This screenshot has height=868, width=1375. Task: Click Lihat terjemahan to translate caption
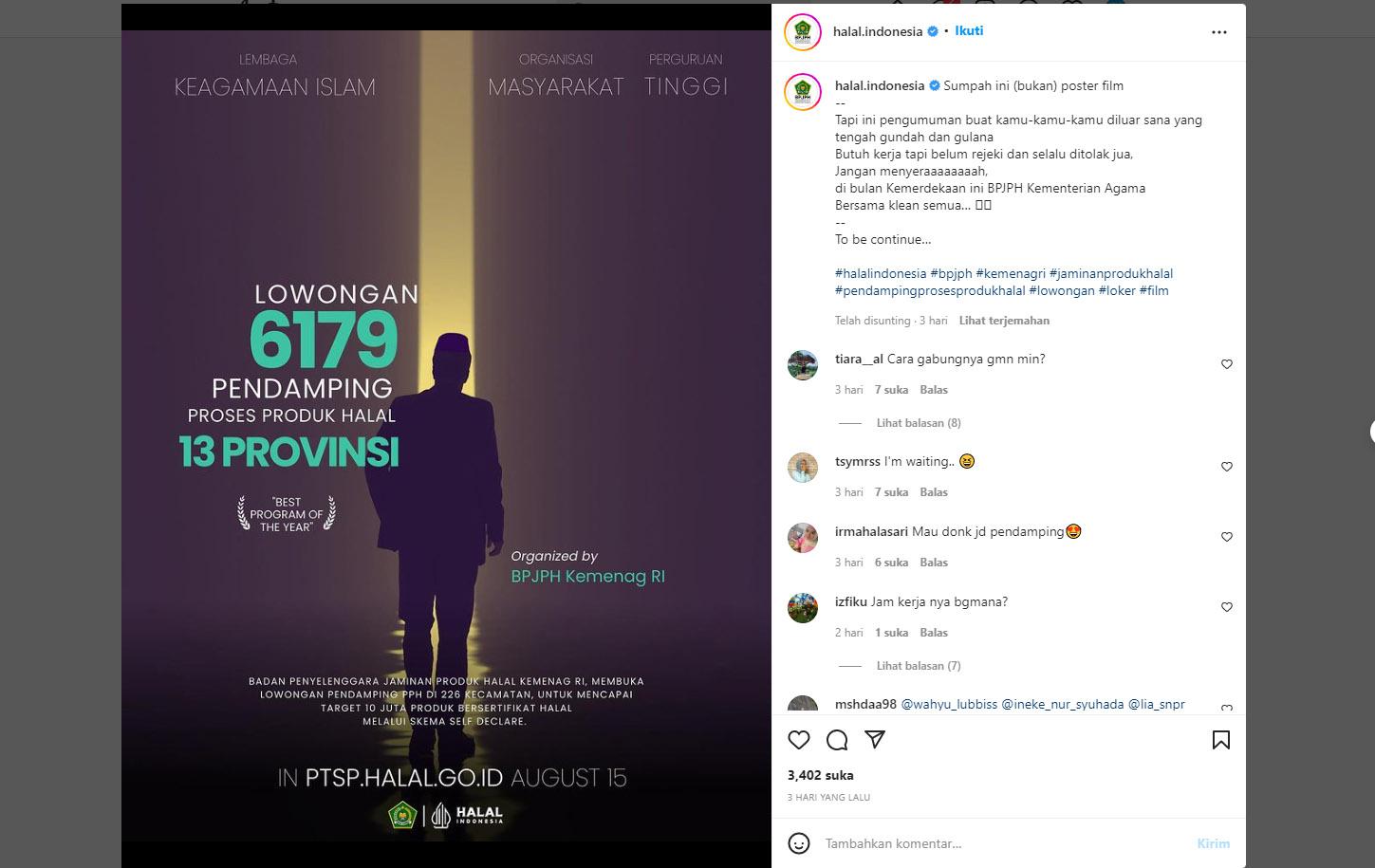1004,321
